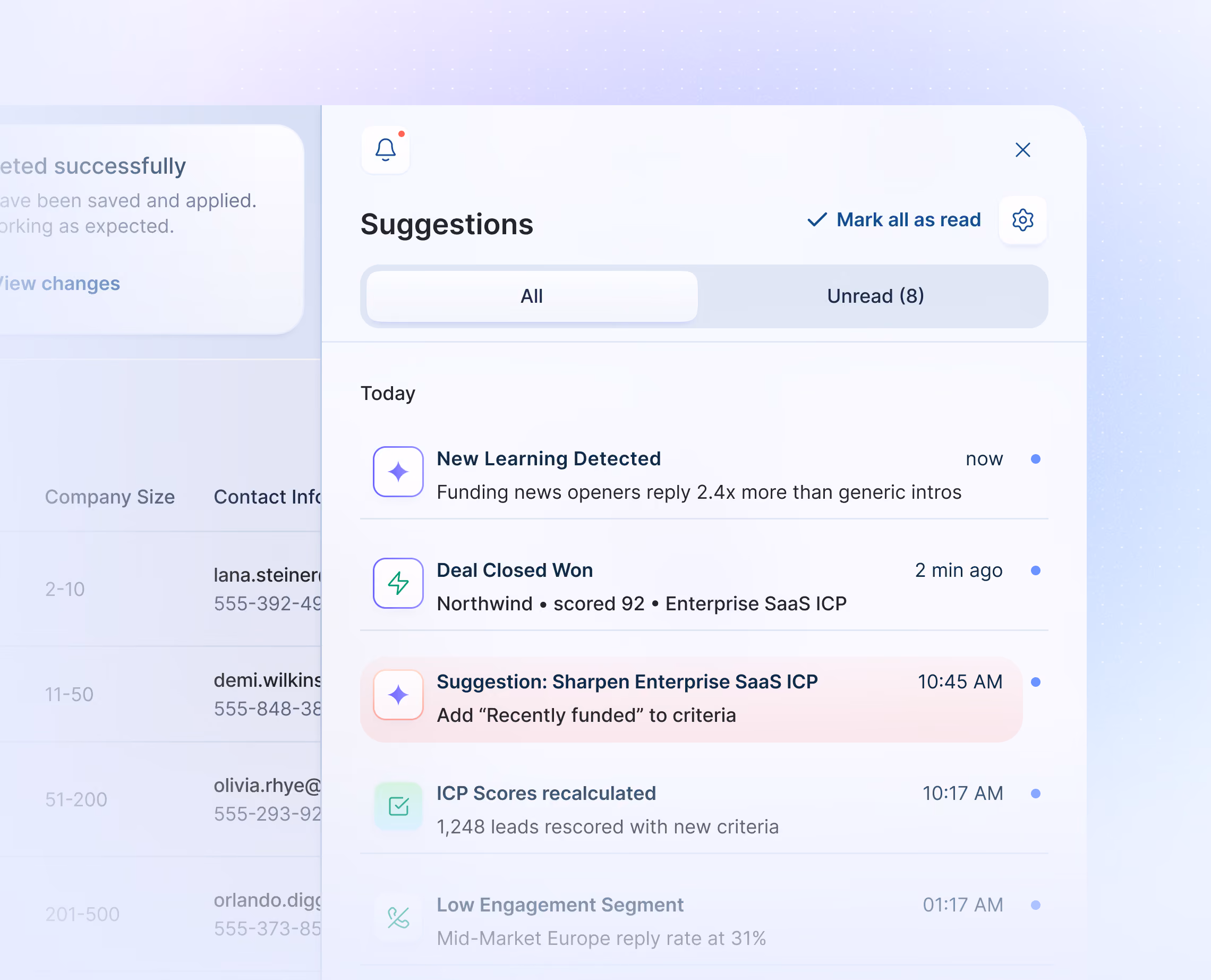Select the 51-200 company size cell
This screenshot has height=980, width=1211.
[76, 799]
